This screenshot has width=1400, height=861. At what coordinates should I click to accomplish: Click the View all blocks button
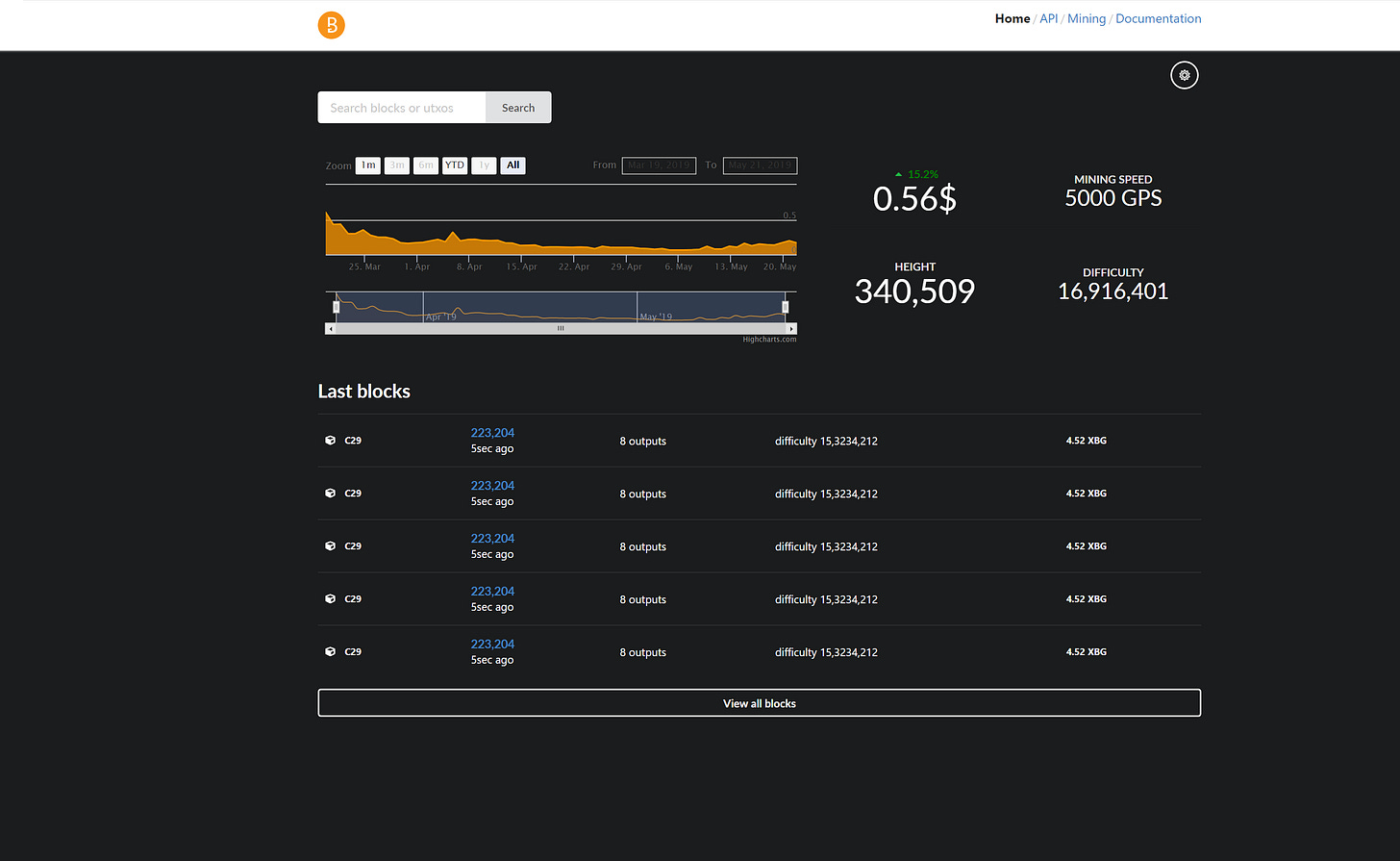pos(759,703)
